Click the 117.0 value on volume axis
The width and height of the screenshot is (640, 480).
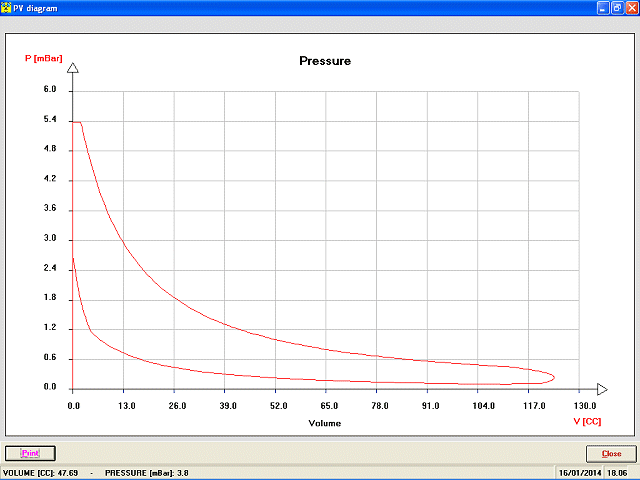[x=534, y=406]
